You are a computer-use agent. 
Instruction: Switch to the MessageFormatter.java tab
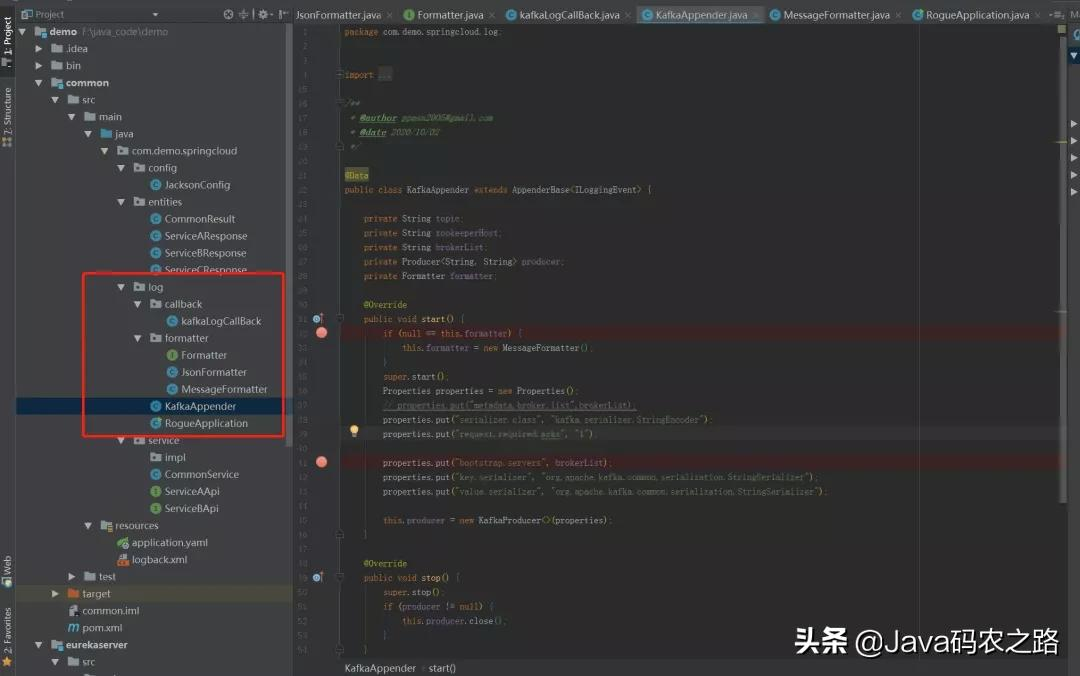[x=835, y=15]
